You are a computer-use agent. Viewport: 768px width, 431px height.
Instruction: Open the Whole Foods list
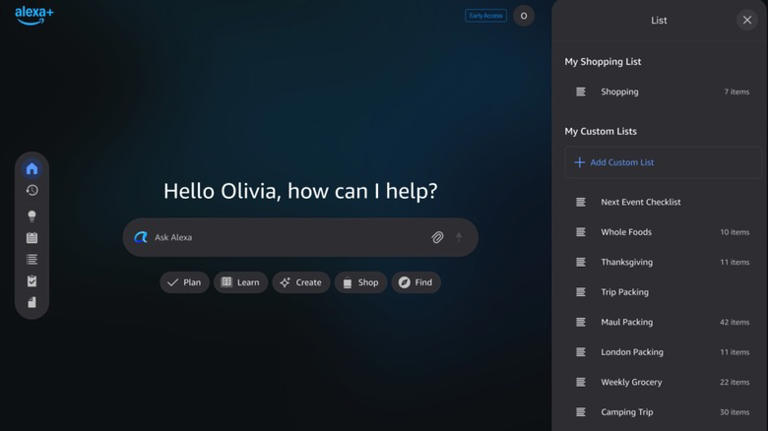tap(661, 232)
